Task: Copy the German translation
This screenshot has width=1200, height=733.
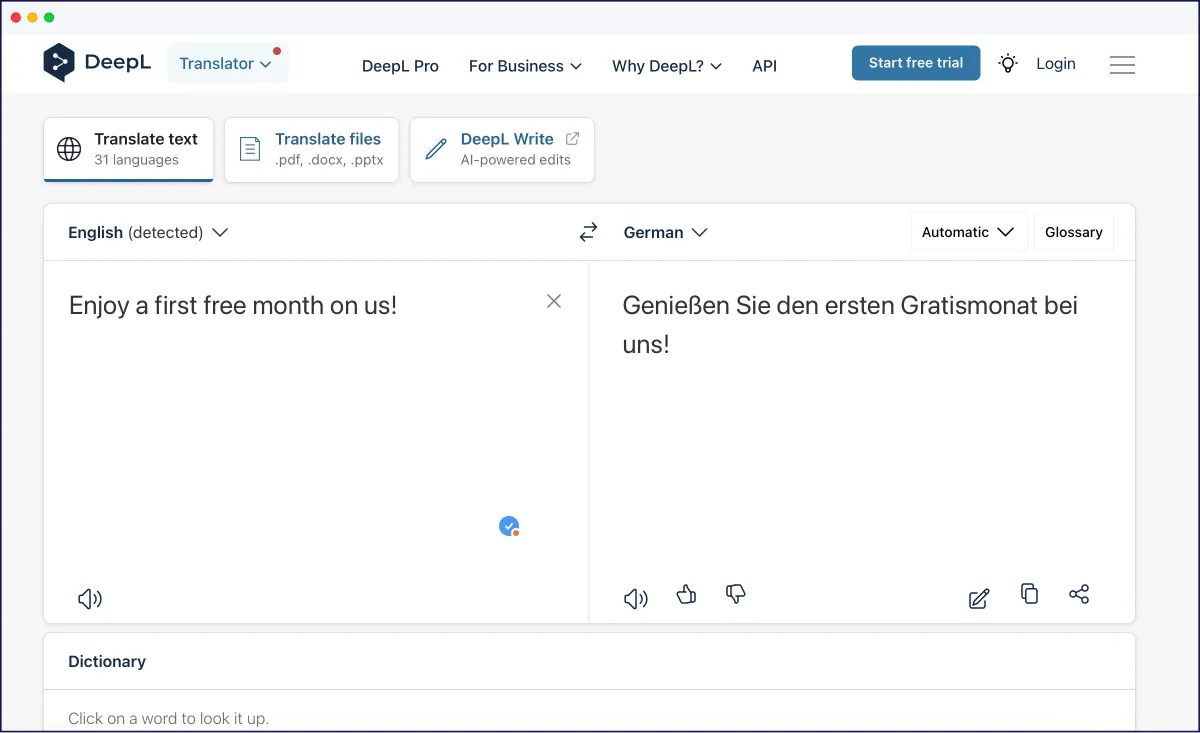Action: (x=1029, y=594)
